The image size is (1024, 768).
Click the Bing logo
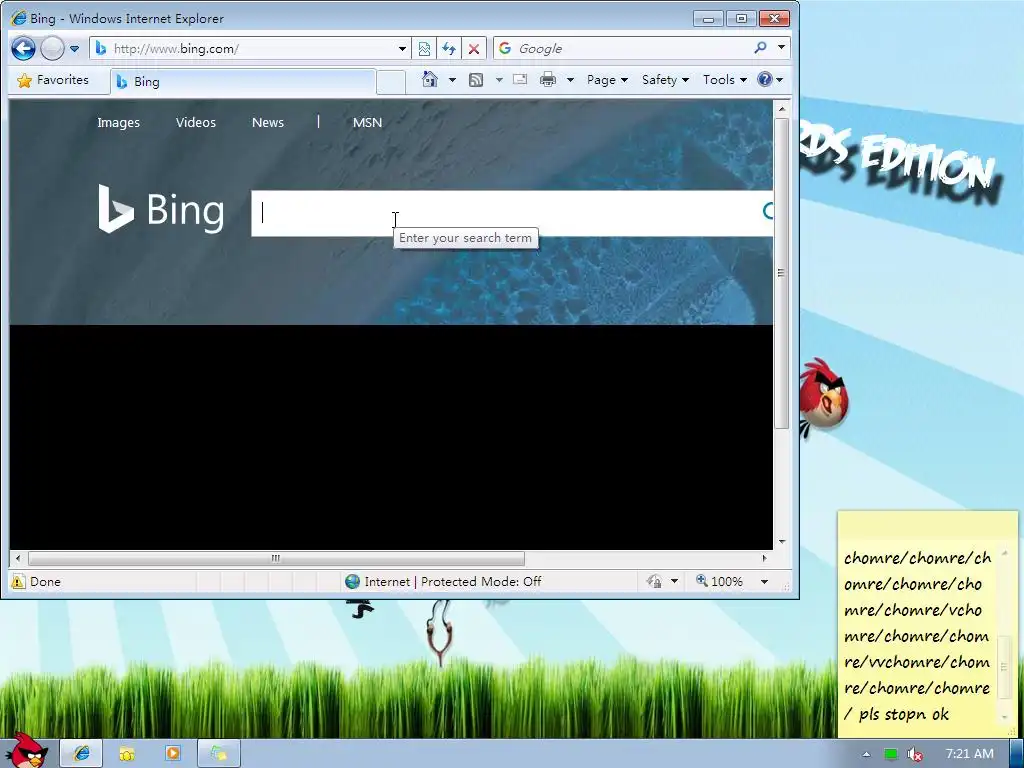tap(161, 209)
